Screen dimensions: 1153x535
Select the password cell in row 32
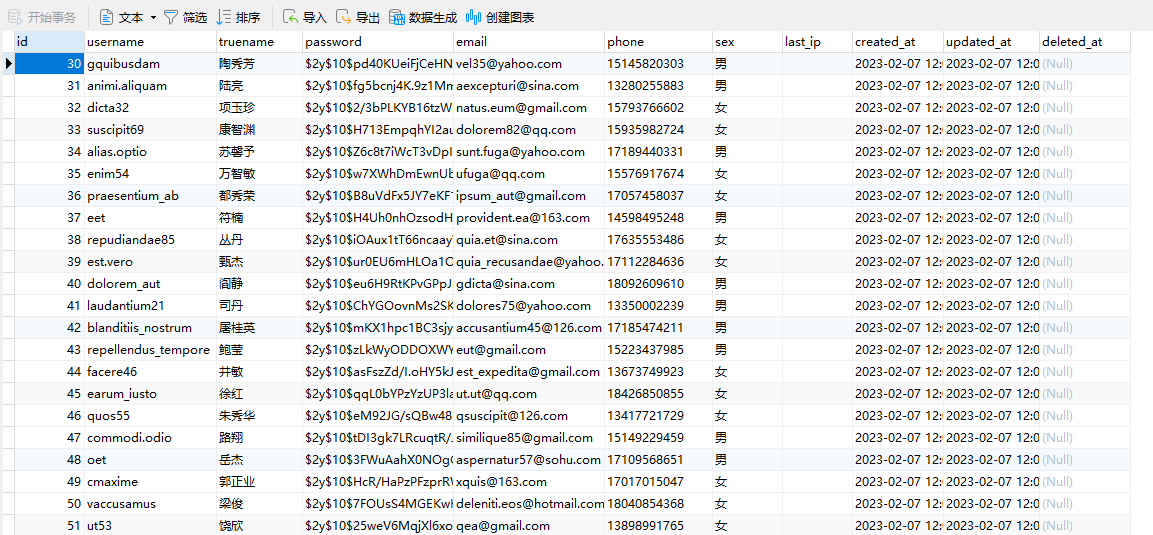(x=378, y=108)
